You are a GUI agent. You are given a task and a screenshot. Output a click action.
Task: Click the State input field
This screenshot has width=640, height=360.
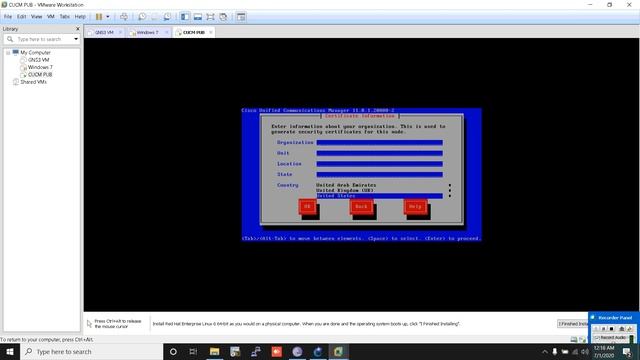pos(379,174)
